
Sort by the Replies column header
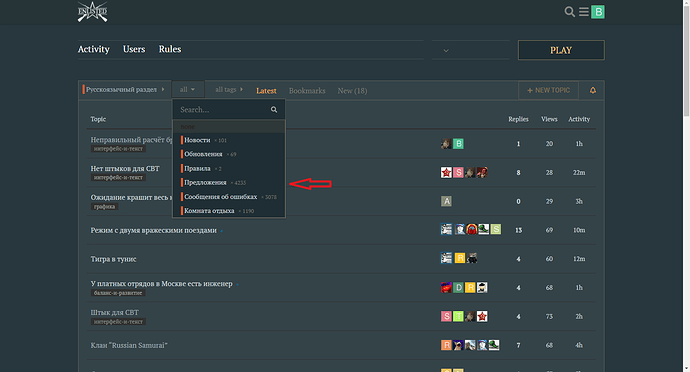[518, 119]
